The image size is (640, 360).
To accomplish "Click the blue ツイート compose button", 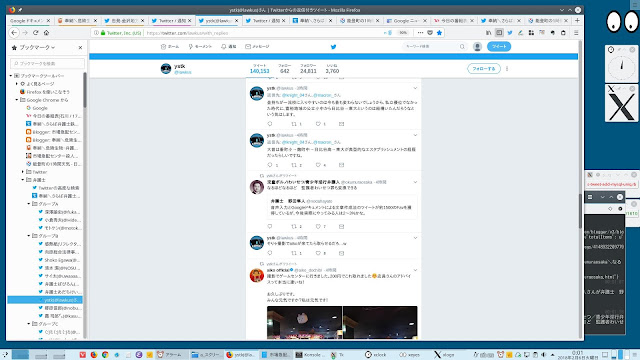I will (499, 47).
